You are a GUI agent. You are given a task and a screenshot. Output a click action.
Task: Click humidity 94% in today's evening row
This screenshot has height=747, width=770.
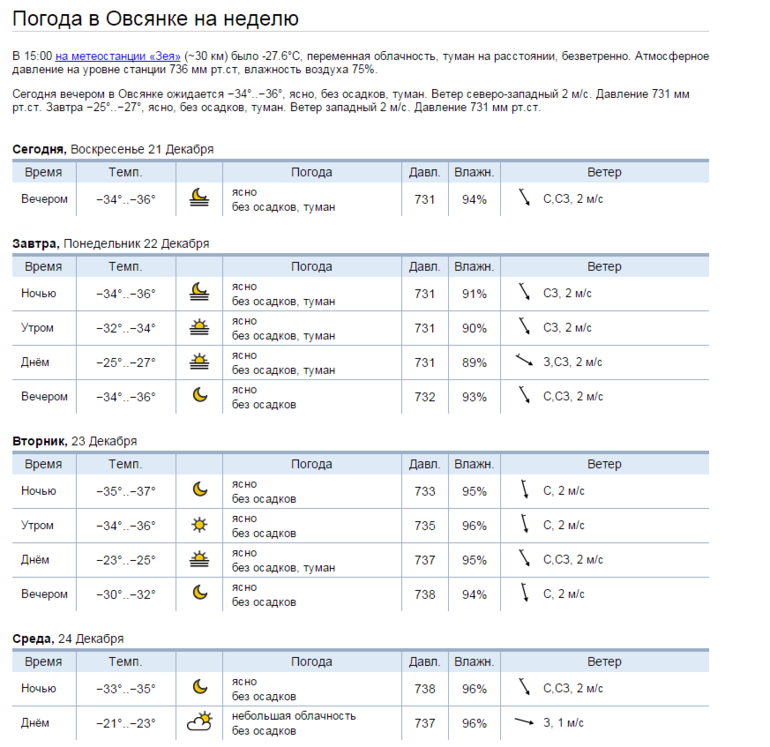[x=474, y=199]
